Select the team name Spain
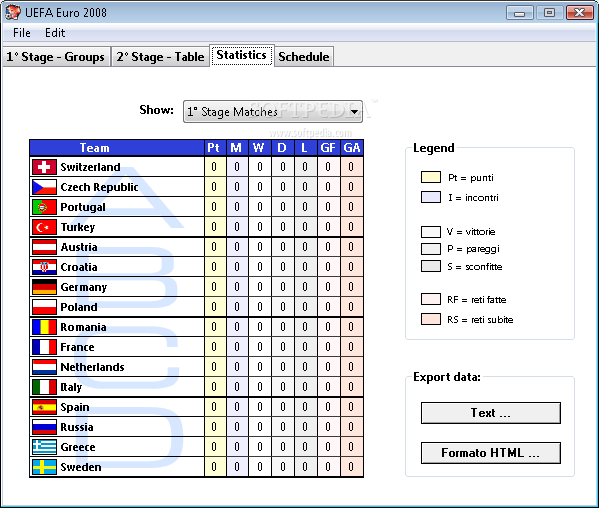Screen dimensions: 599x508 [75, 407]
